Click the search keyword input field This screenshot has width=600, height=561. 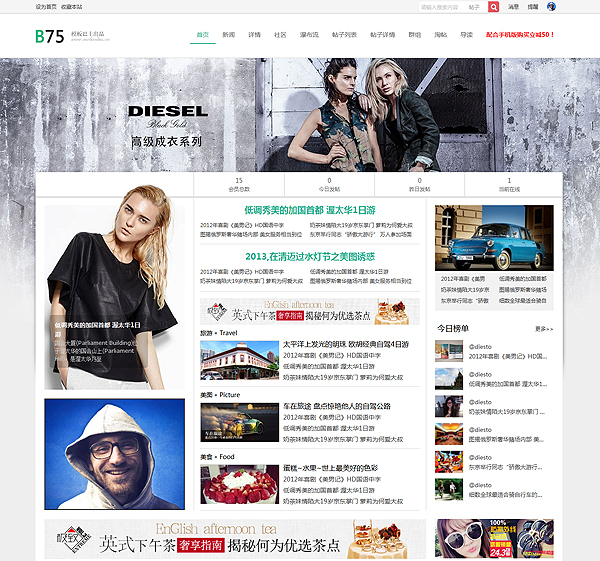point(440,6)
